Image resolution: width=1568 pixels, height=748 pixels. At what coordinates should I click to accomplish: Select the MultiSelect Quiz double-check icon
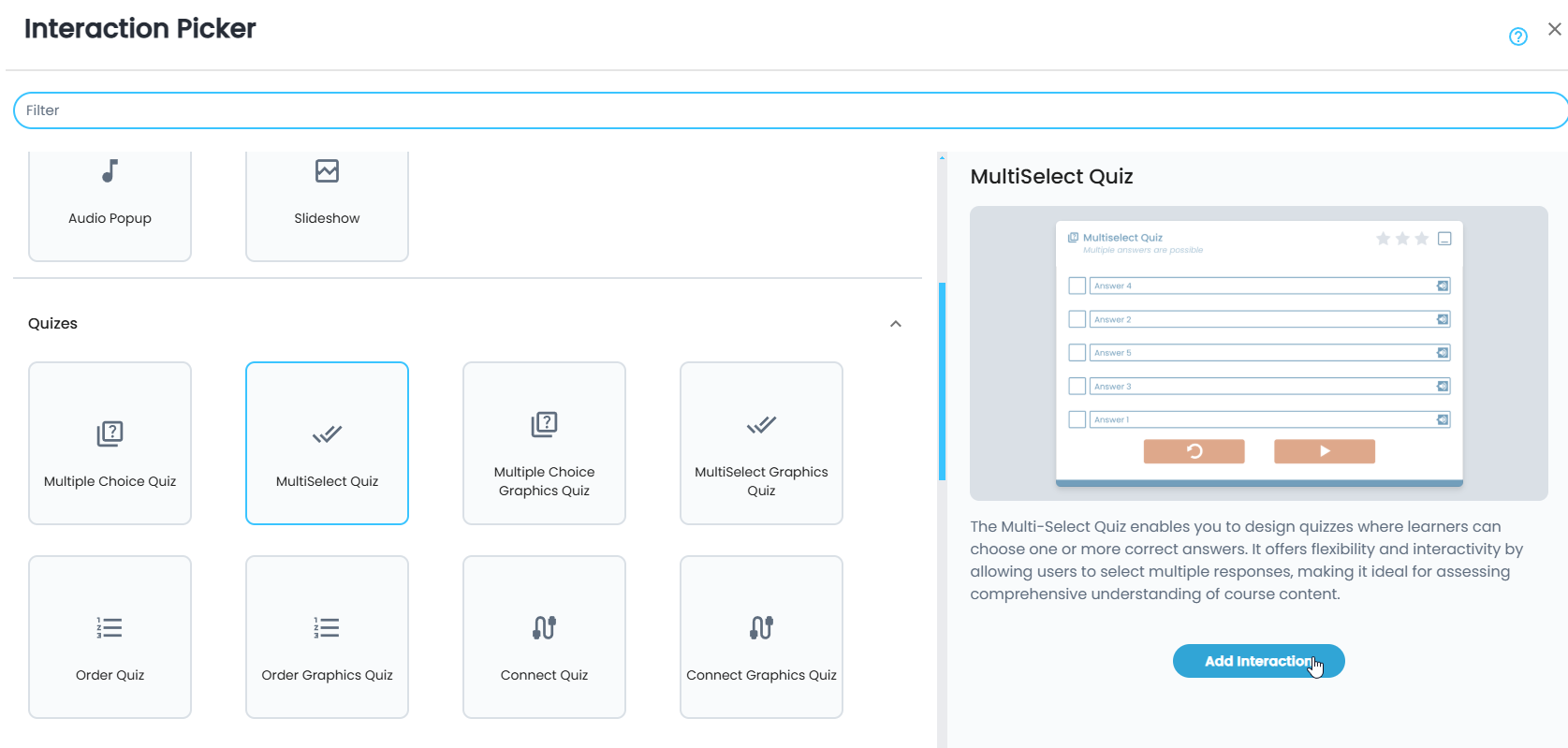[x=327, y=433]
